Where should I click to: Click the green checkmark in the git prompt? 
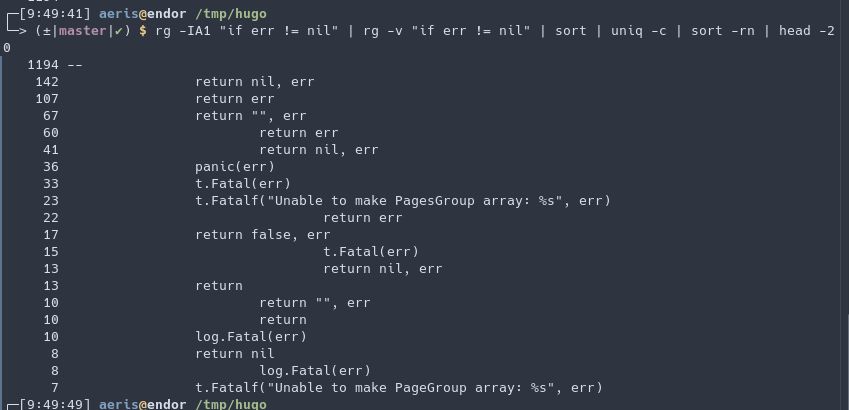[x=118, y=31]
